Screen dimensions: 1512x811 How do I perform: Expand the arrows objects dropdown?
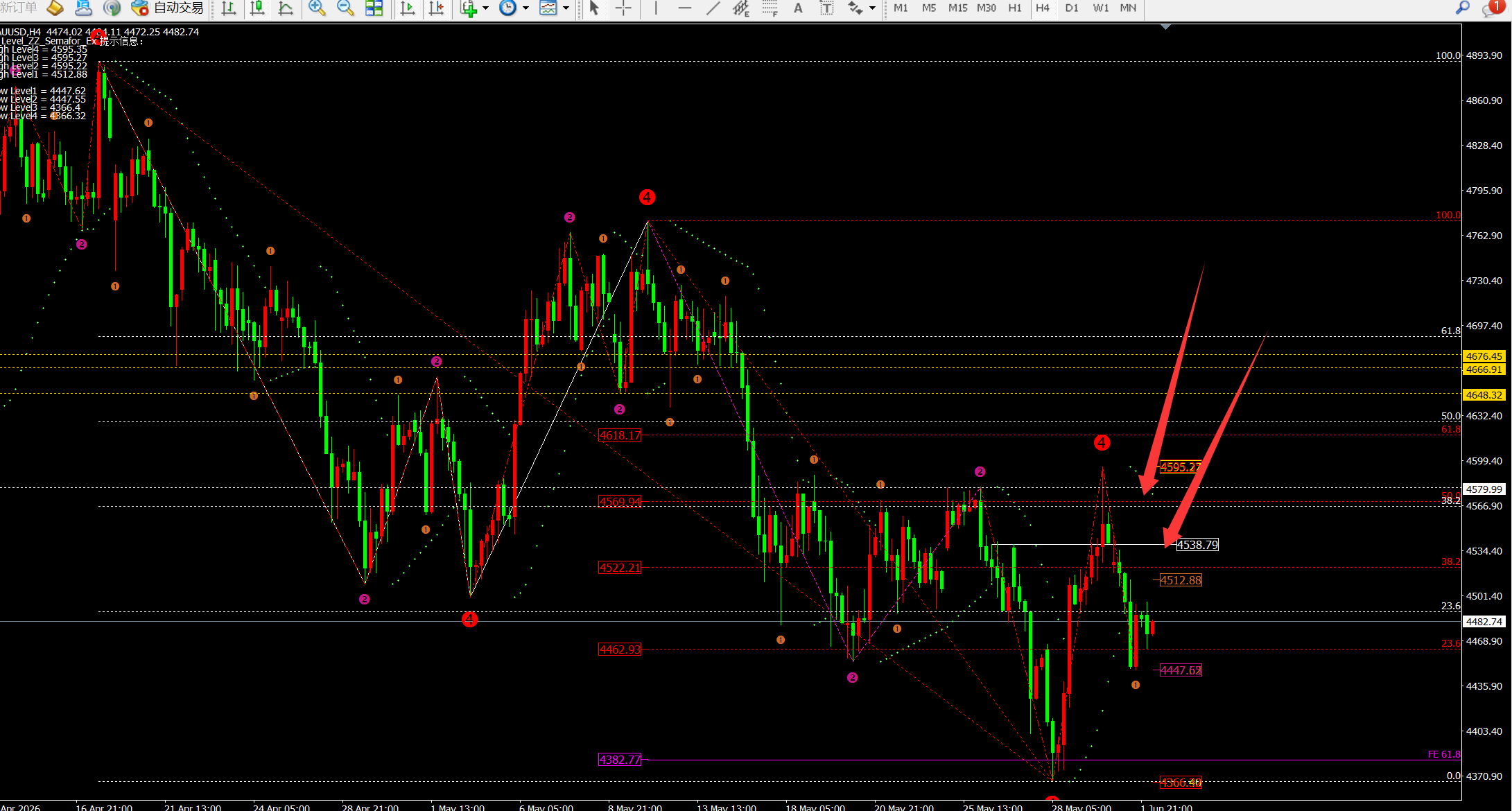(x=872, y=8)
